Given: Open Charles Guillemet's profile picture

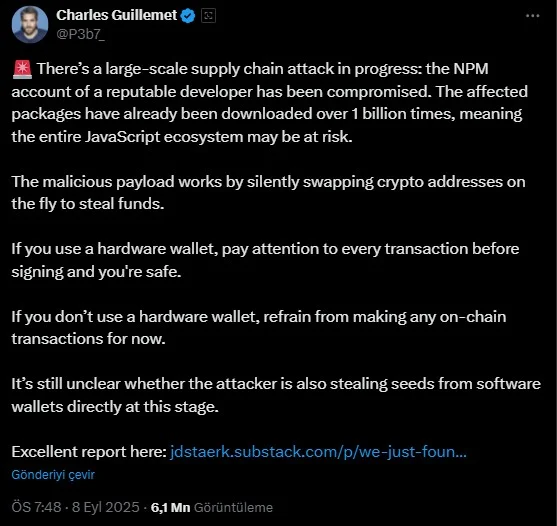Looking at the screenshot, I should point(30,25).
